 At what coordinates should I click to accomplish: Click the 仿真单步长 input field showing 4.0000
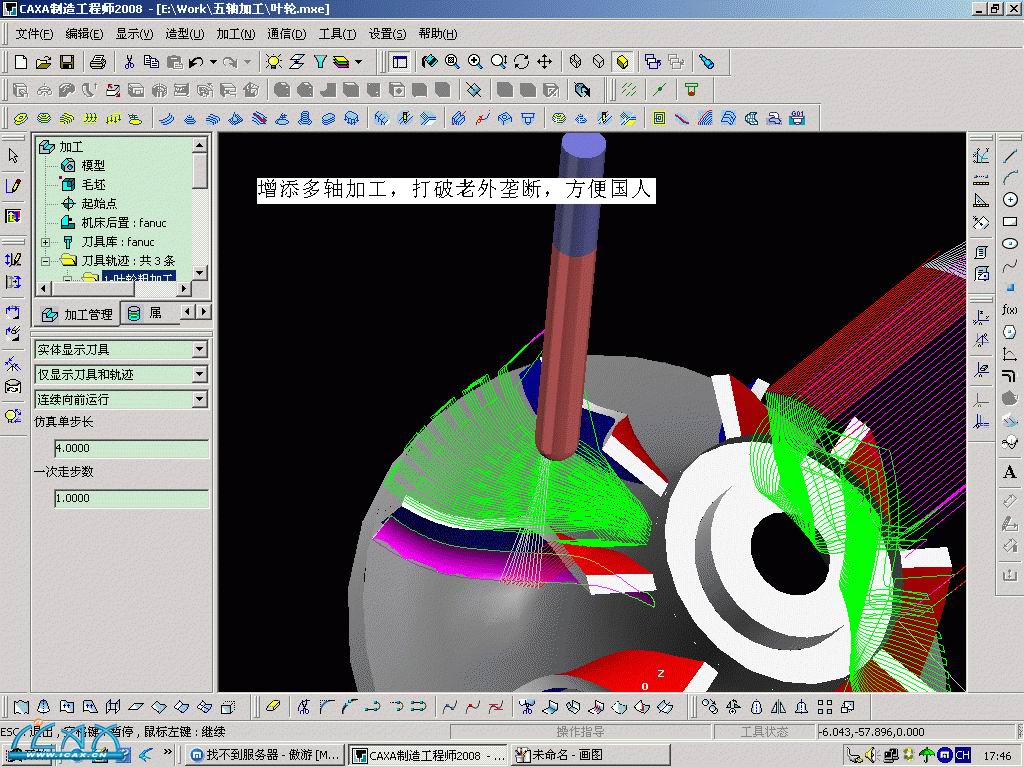pyautogui.click(x=131, y=448)
